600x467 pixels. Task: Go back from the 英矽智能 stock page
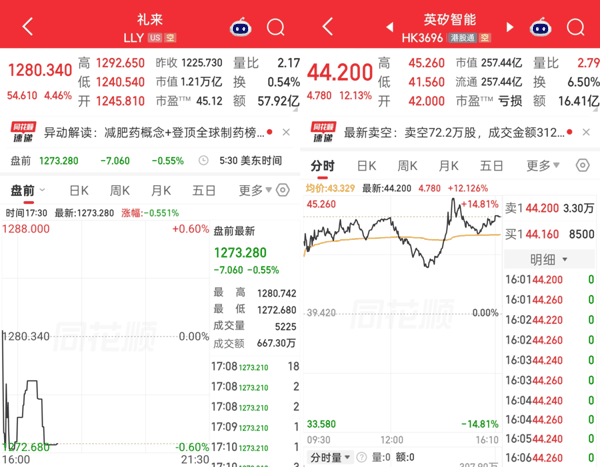(x=328, y=27)
